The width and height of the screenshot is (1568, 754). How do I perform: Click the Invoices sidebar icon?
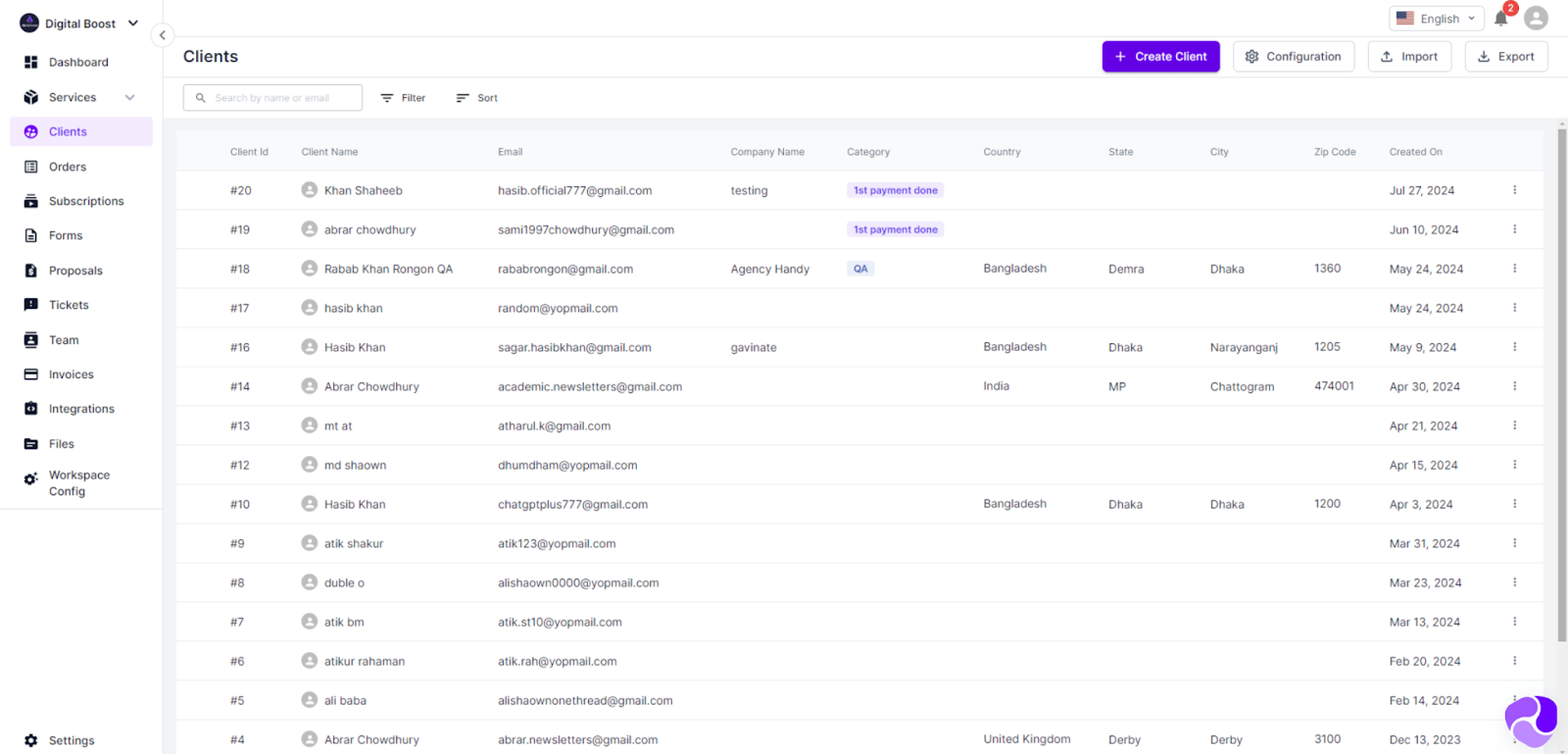click(30, 375)
